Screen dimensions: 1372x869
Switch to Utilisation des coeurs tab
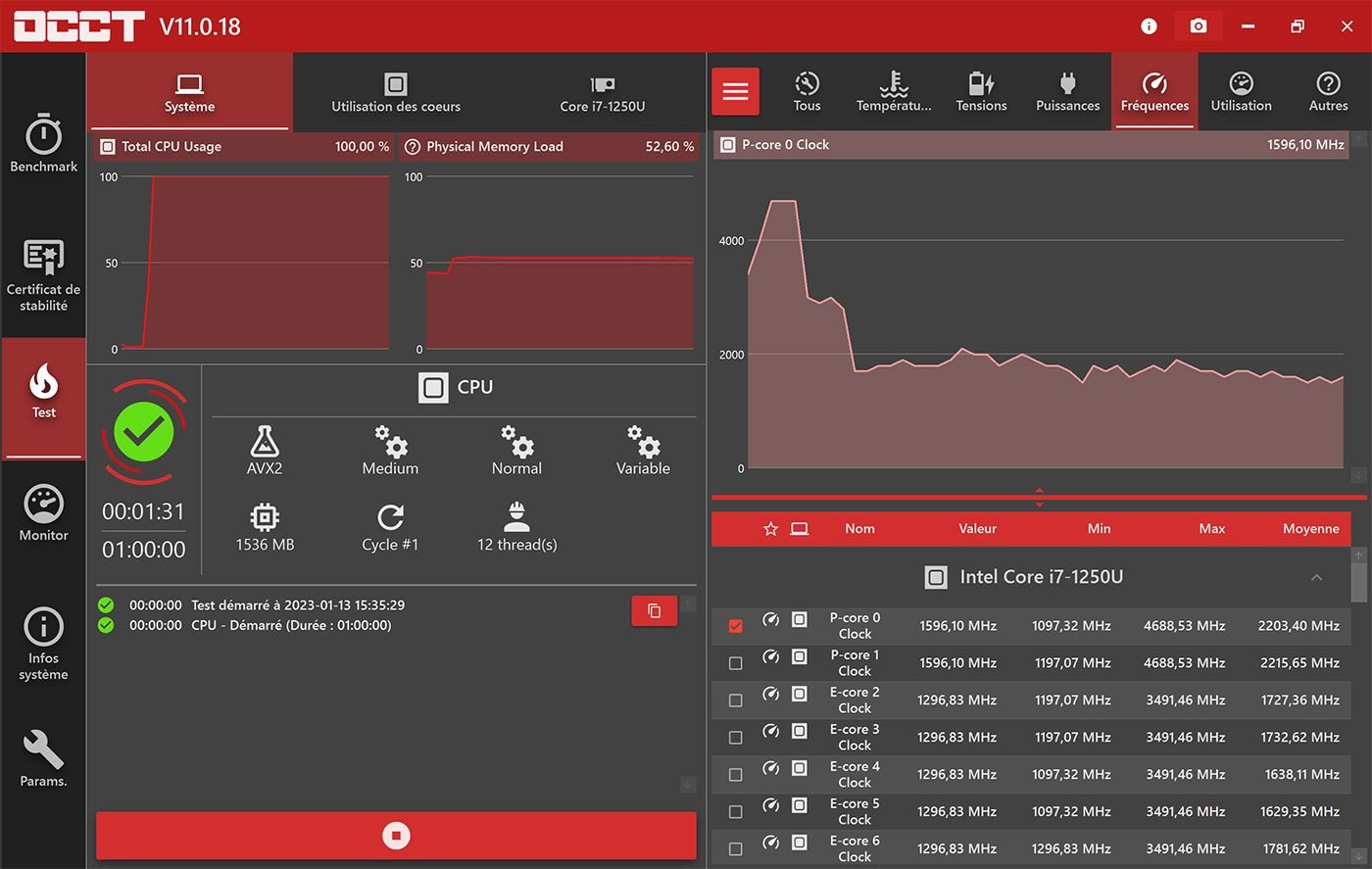point(396,92)
